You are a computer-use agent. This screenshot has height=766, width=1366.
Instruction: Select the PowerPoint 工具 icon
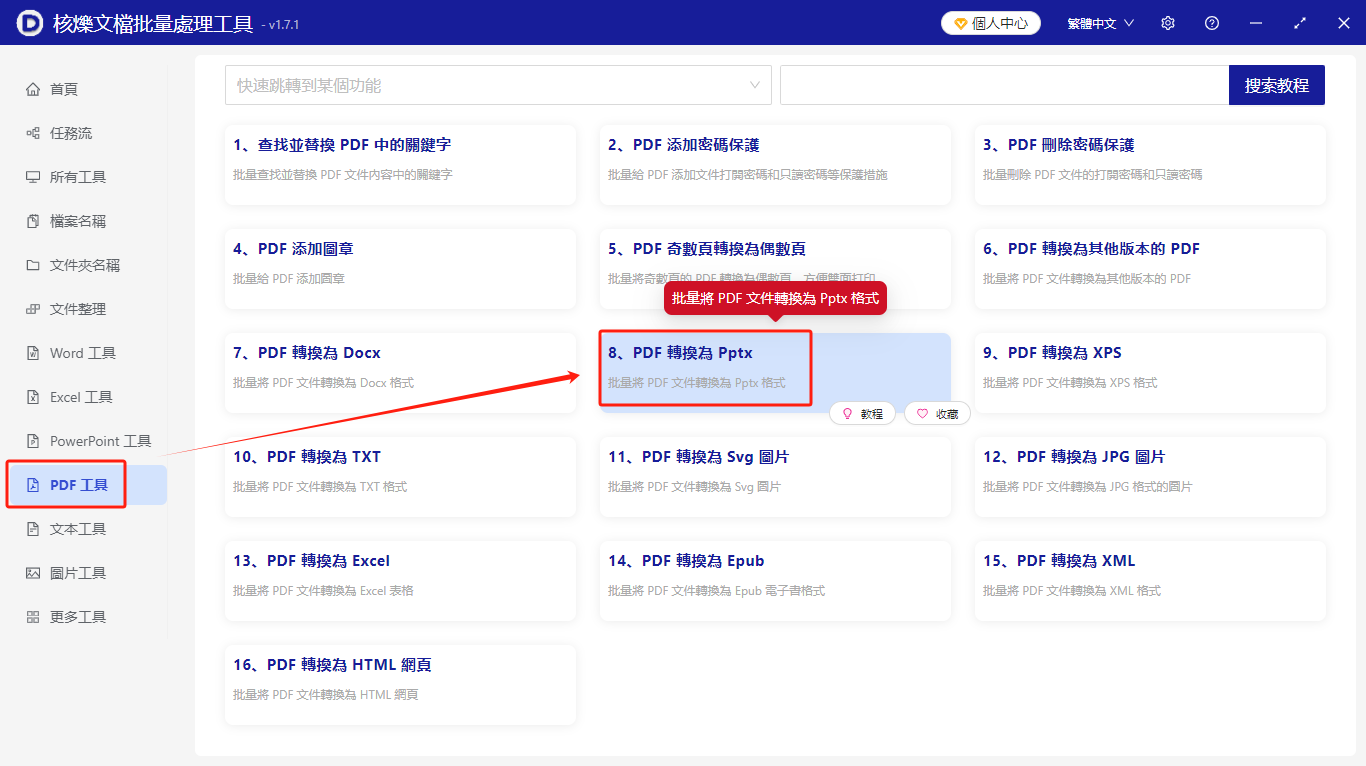point(33,441)
